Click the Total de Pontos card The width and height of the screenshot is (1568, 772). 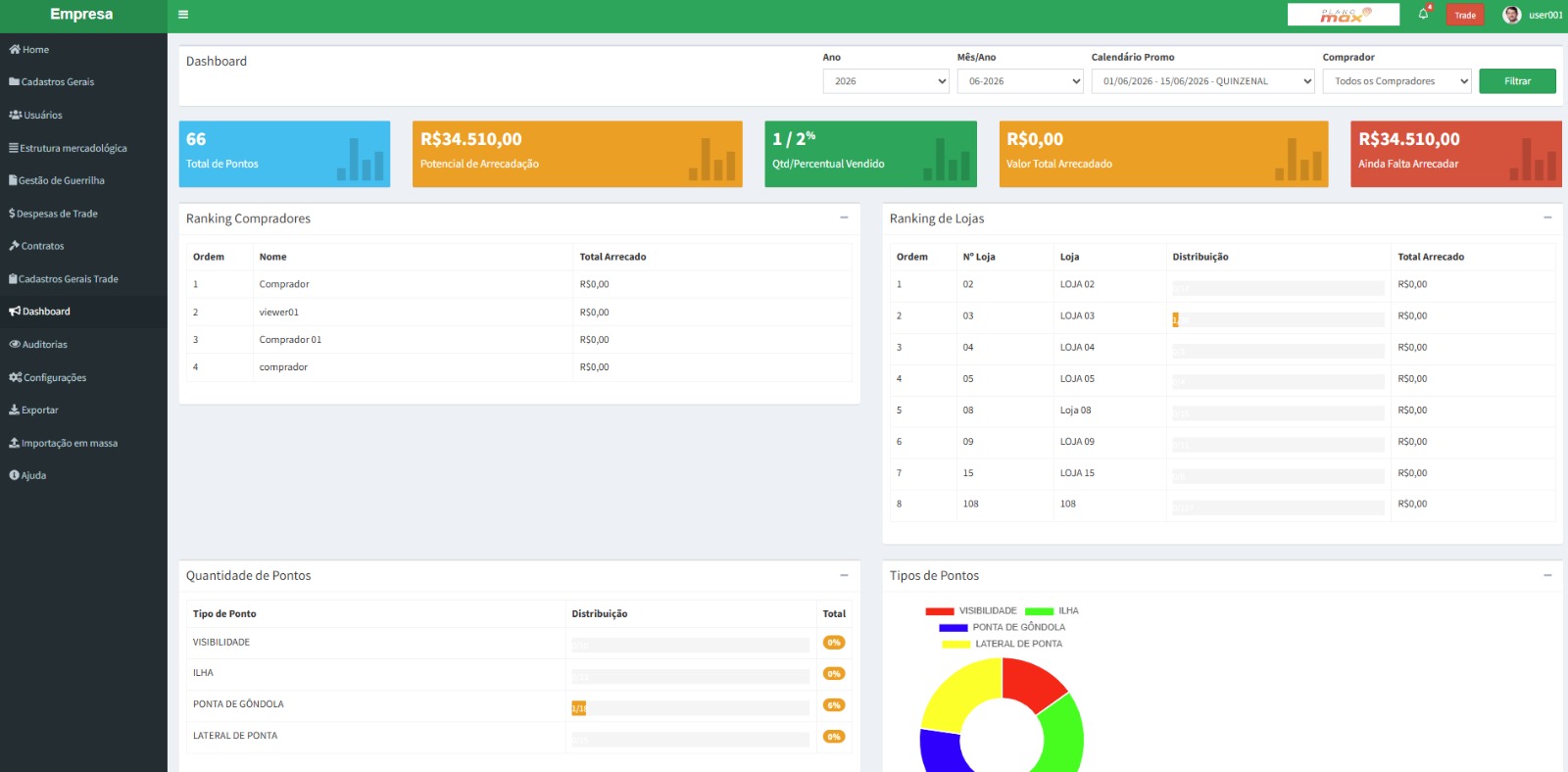[x=284, y=154]
